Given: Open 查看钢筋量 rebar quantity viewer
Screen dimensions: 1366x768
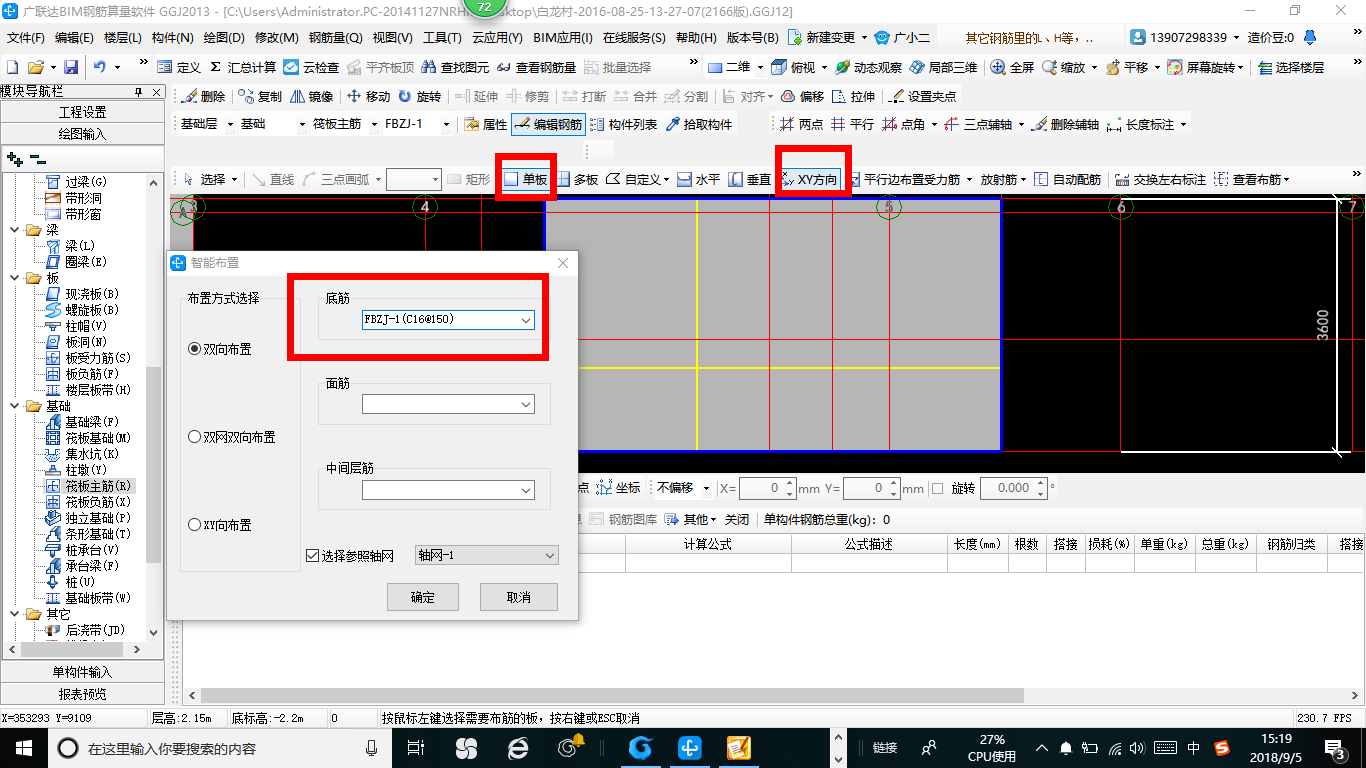Looking at the screenshot, I should (537, 67).
